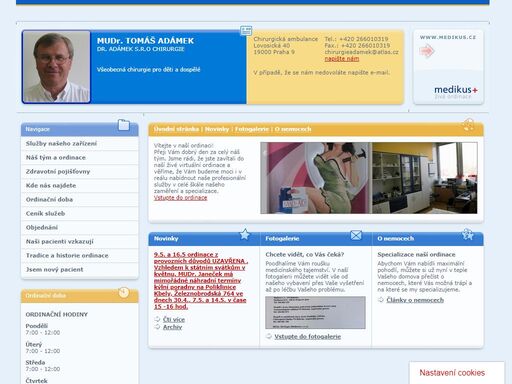Click the medikus+ logo
The height and width of the screenshot is (384, 512).
[x=455, y=91]
